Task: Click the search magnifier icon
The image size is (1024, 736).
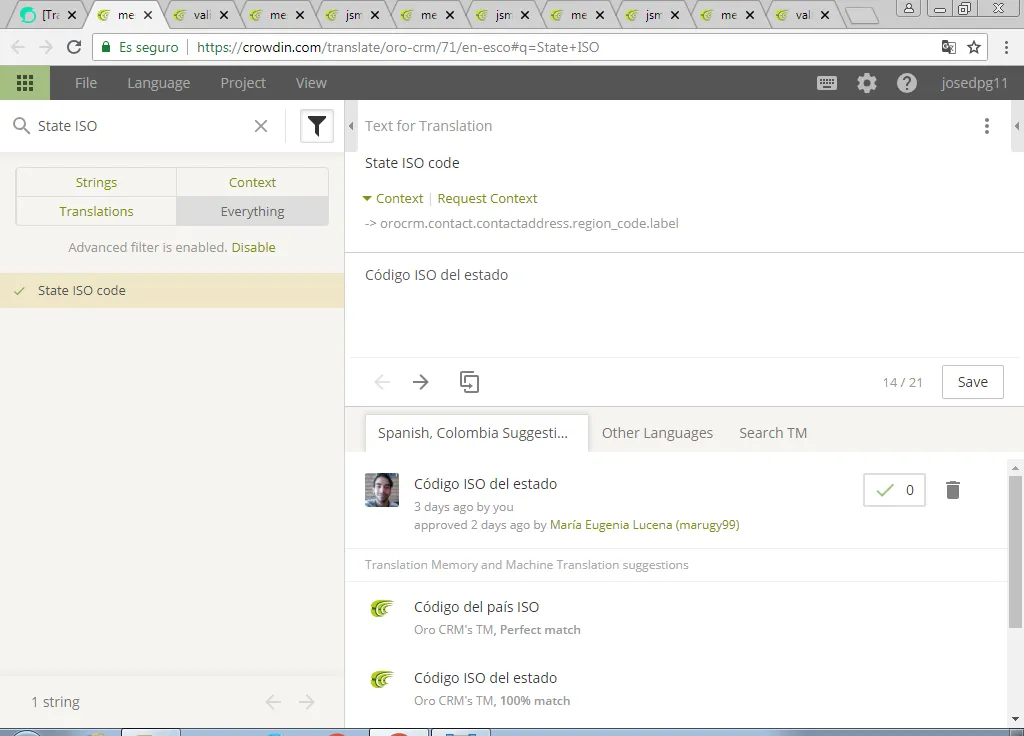Action: pyautogui.click(x=22, y=125)
